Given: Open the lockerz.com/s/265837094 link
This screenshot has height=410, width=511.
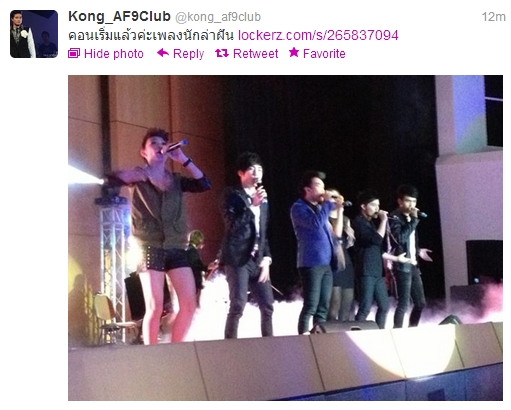Looking at the screenshot, I should 318,35.
